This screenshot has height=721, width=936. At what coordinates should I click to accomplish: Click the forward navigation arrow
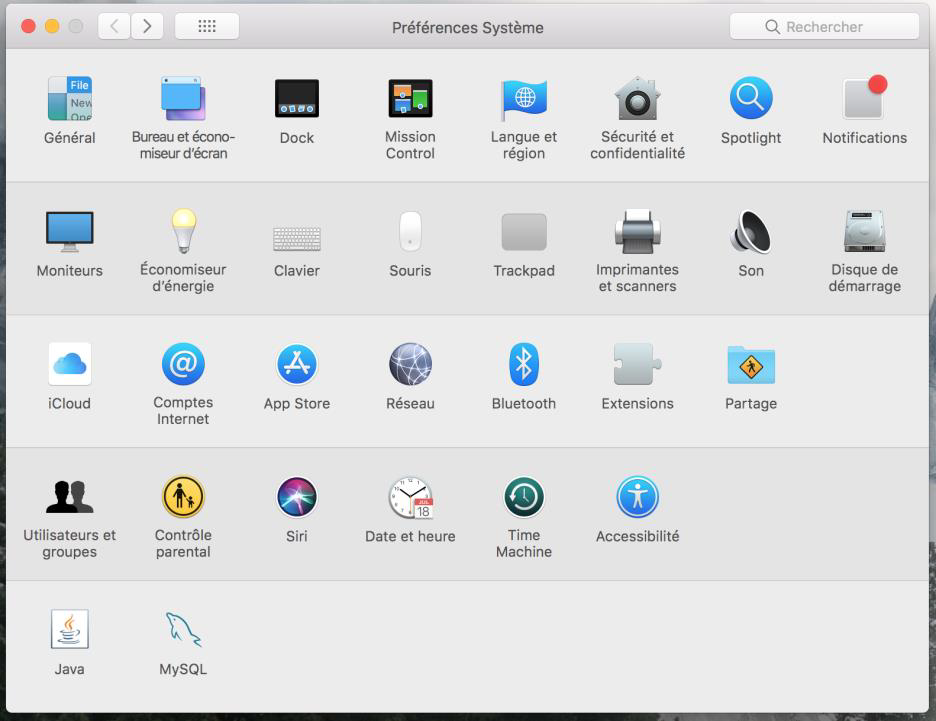(x=147, y=26)
